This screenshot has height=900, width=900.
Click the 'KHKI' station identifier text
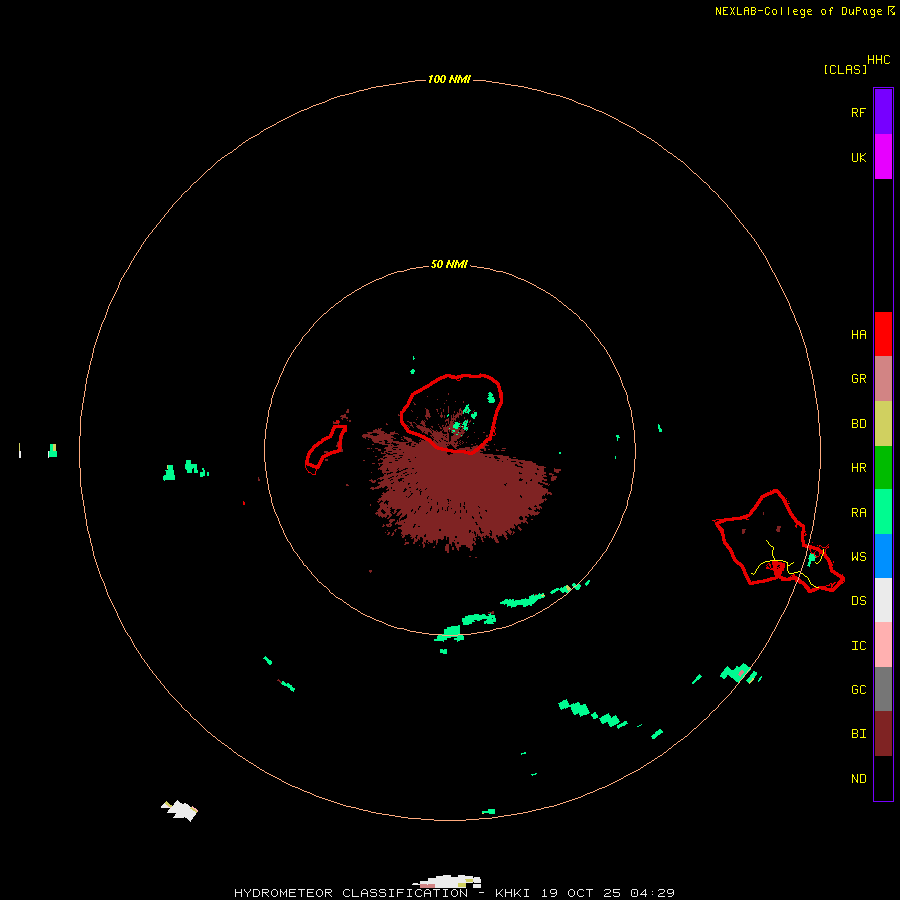512,893
